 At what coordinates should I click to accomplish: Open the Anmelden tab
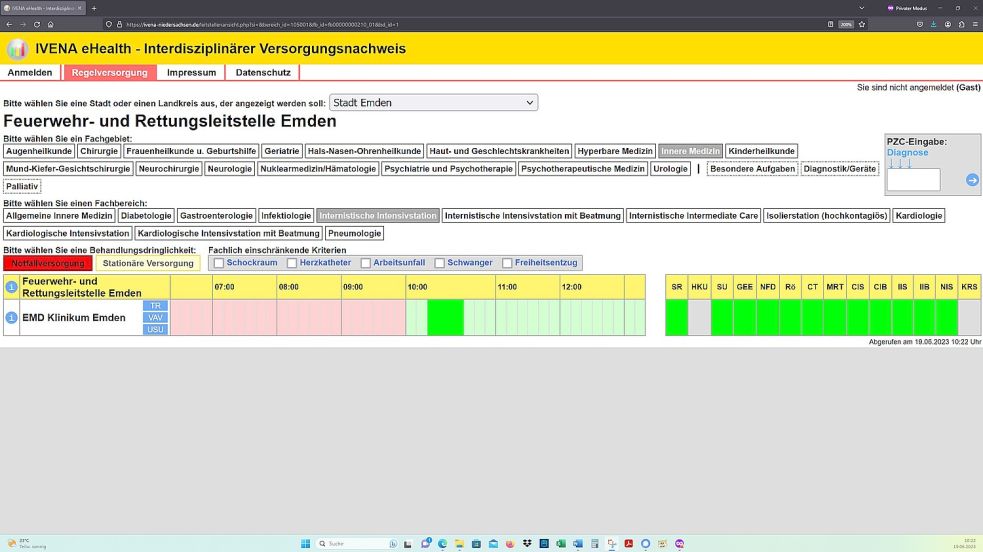(30, 73)
